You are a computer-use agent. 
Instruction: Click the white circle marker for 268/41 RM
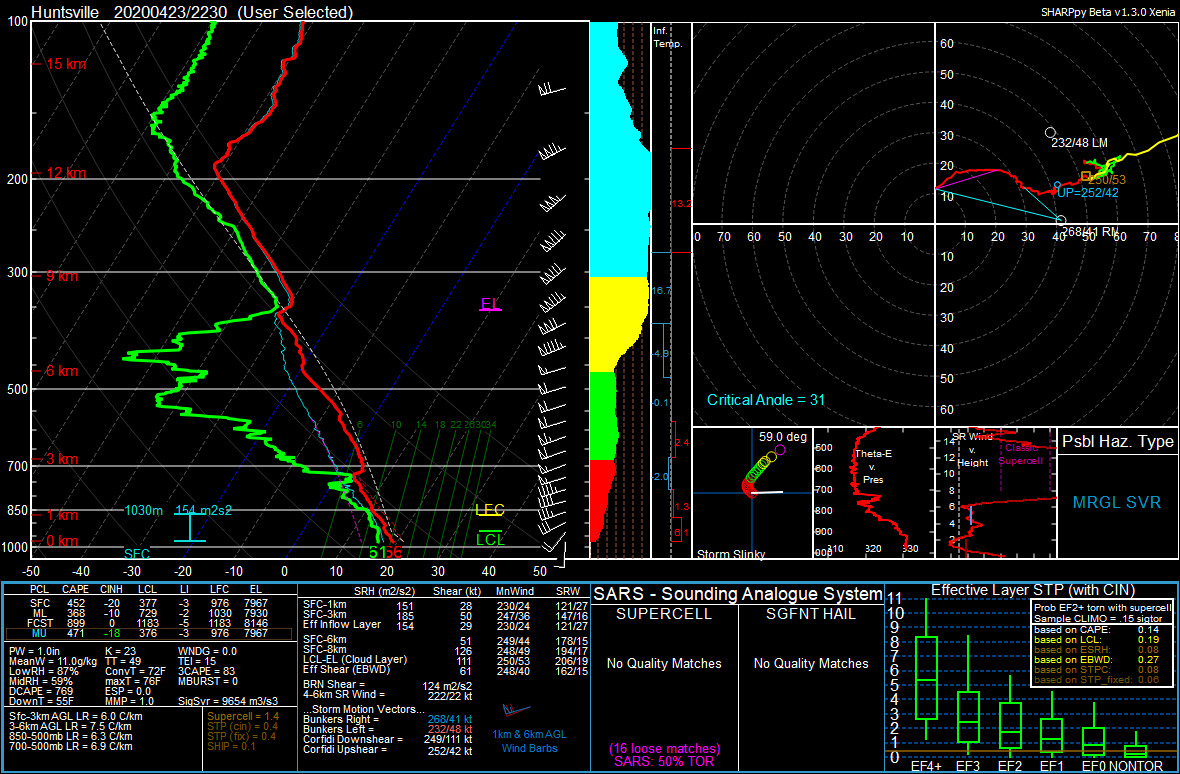click(x=1061, y=220)
